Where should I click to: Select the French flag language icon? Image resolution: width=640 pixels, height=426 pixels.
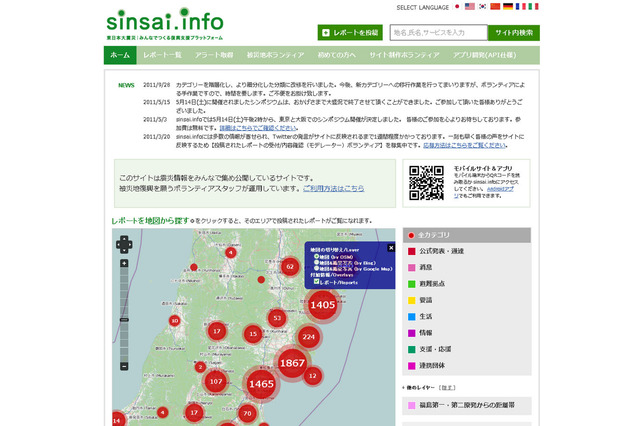coord(520,7)
